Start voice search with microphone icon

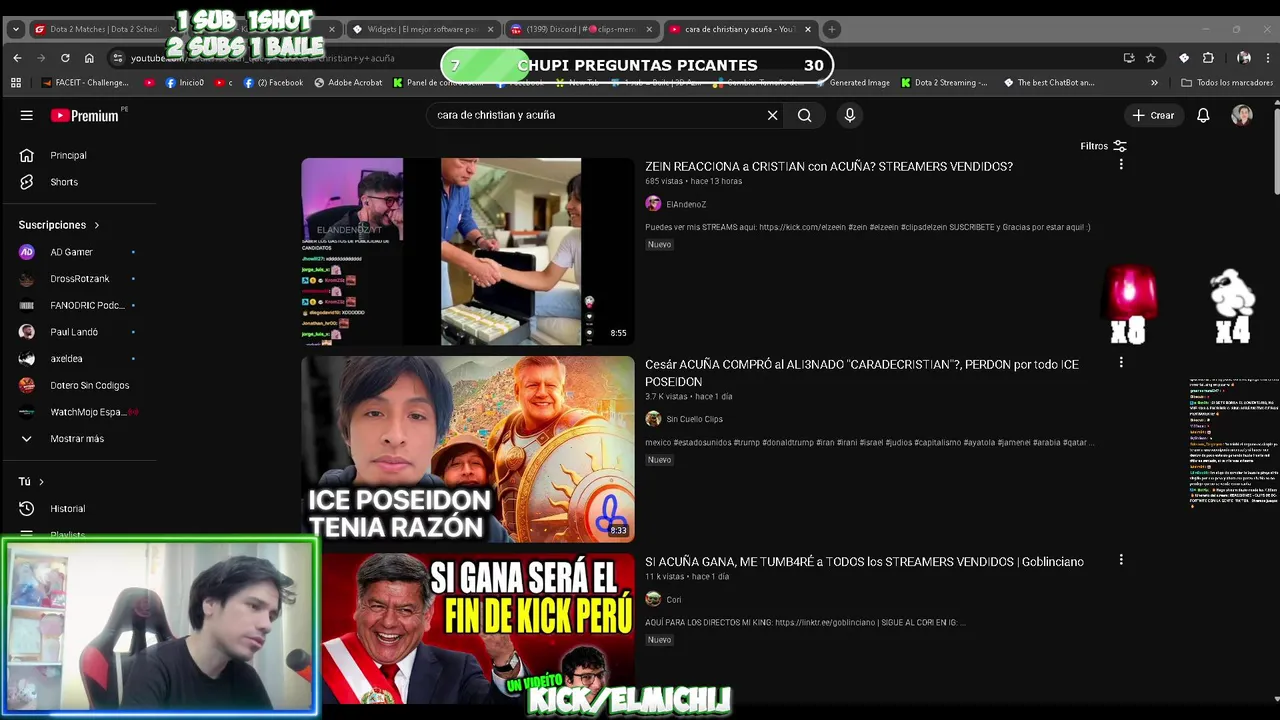tap(850, 115)
